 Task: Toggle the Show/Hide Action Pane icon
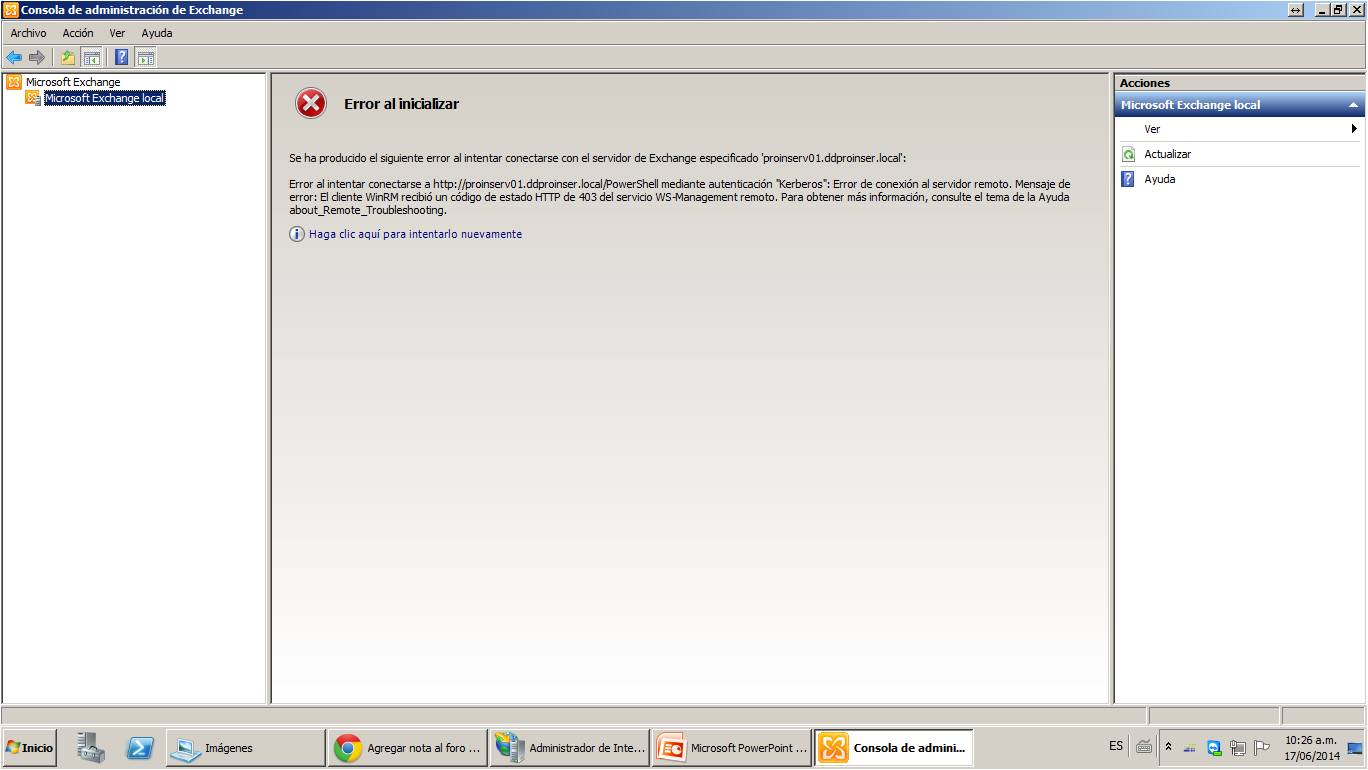(145, 58)
